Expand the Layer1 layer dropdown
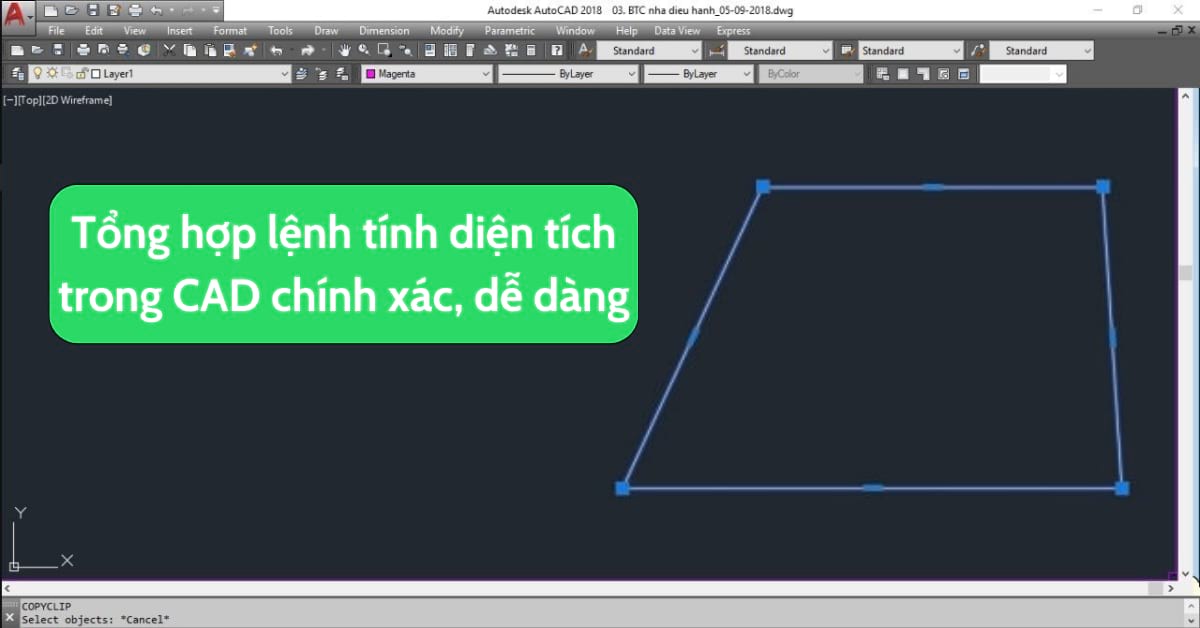The height and width of the screenshot is (628, 1200). (x=284, y=74)
